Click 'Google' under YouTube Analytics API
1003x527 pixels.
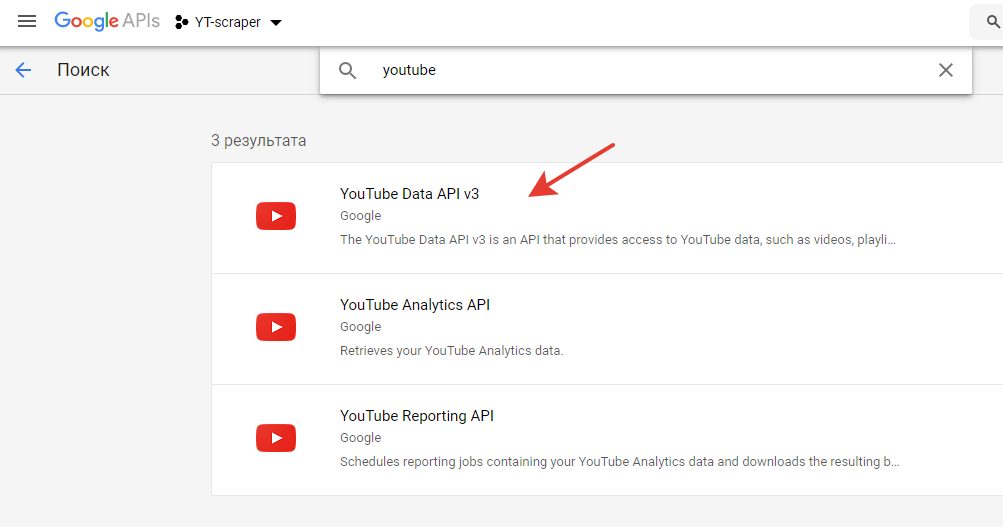pos(361,327)
